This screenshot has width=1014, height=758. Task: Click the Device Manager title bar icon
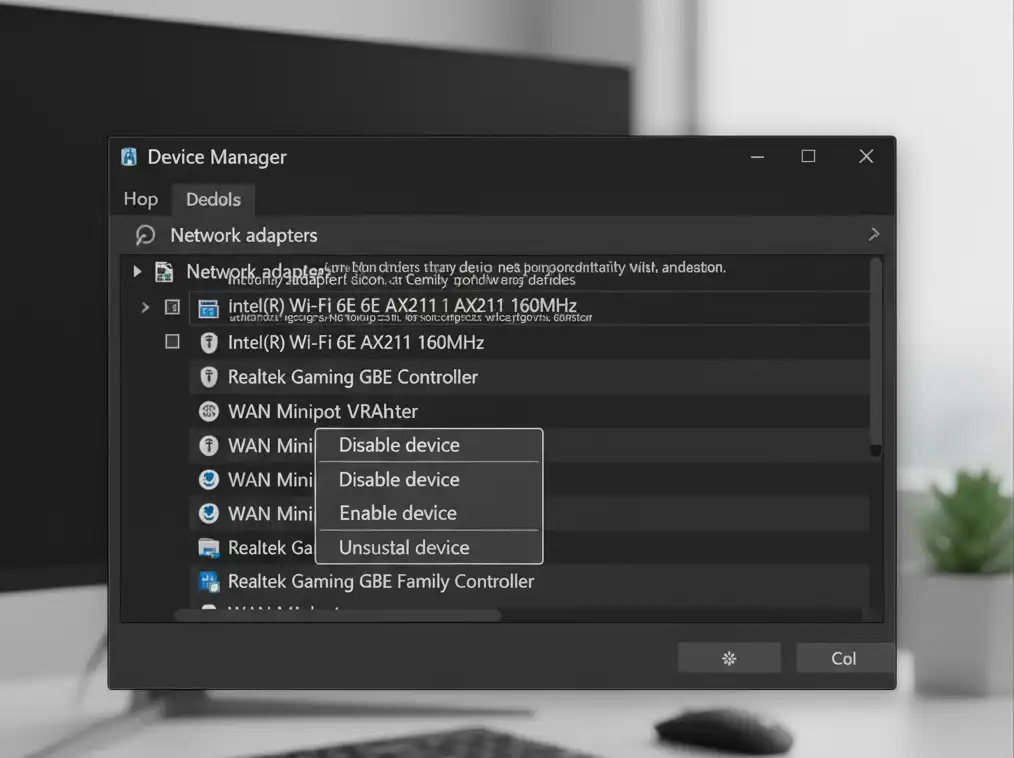click(x=129, y=157)
